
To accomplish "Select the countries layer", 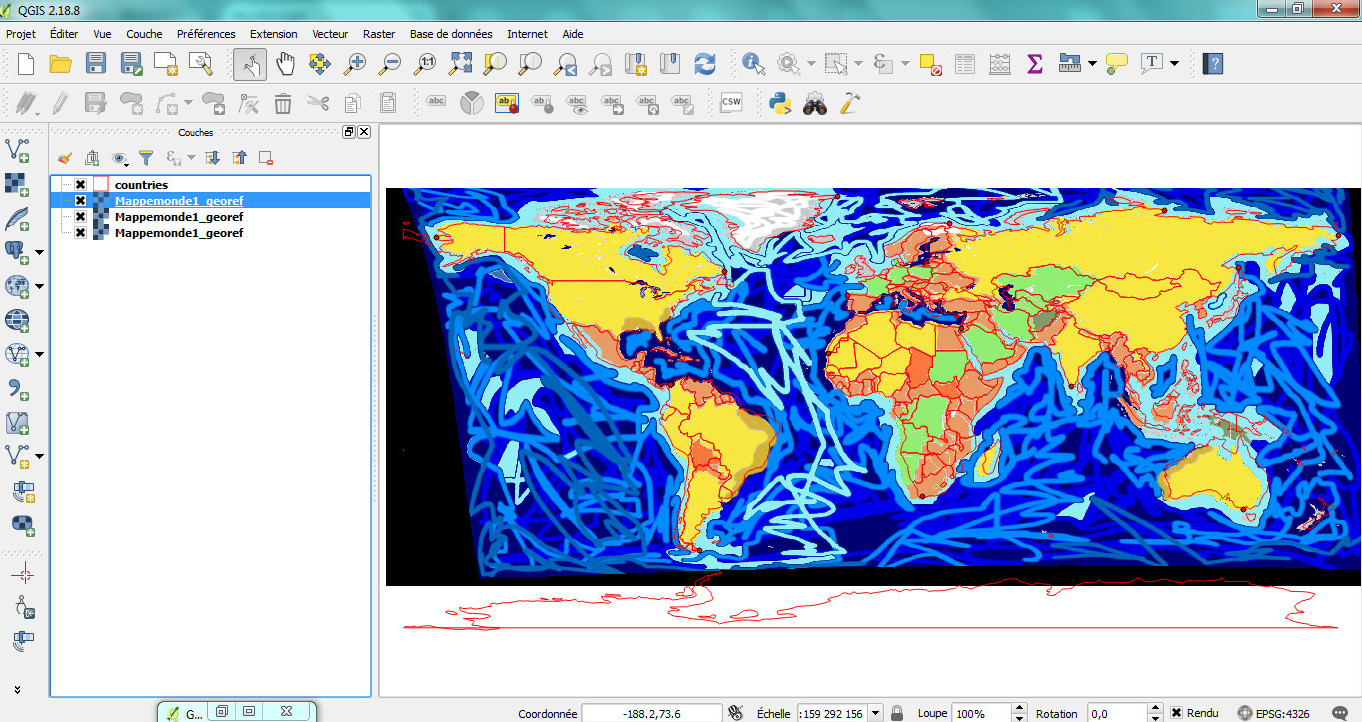I will coord(141,185).
